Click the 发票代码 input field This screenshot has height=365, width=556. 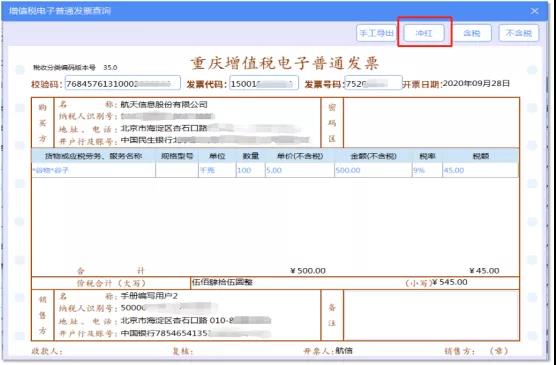tap(263, 84)
